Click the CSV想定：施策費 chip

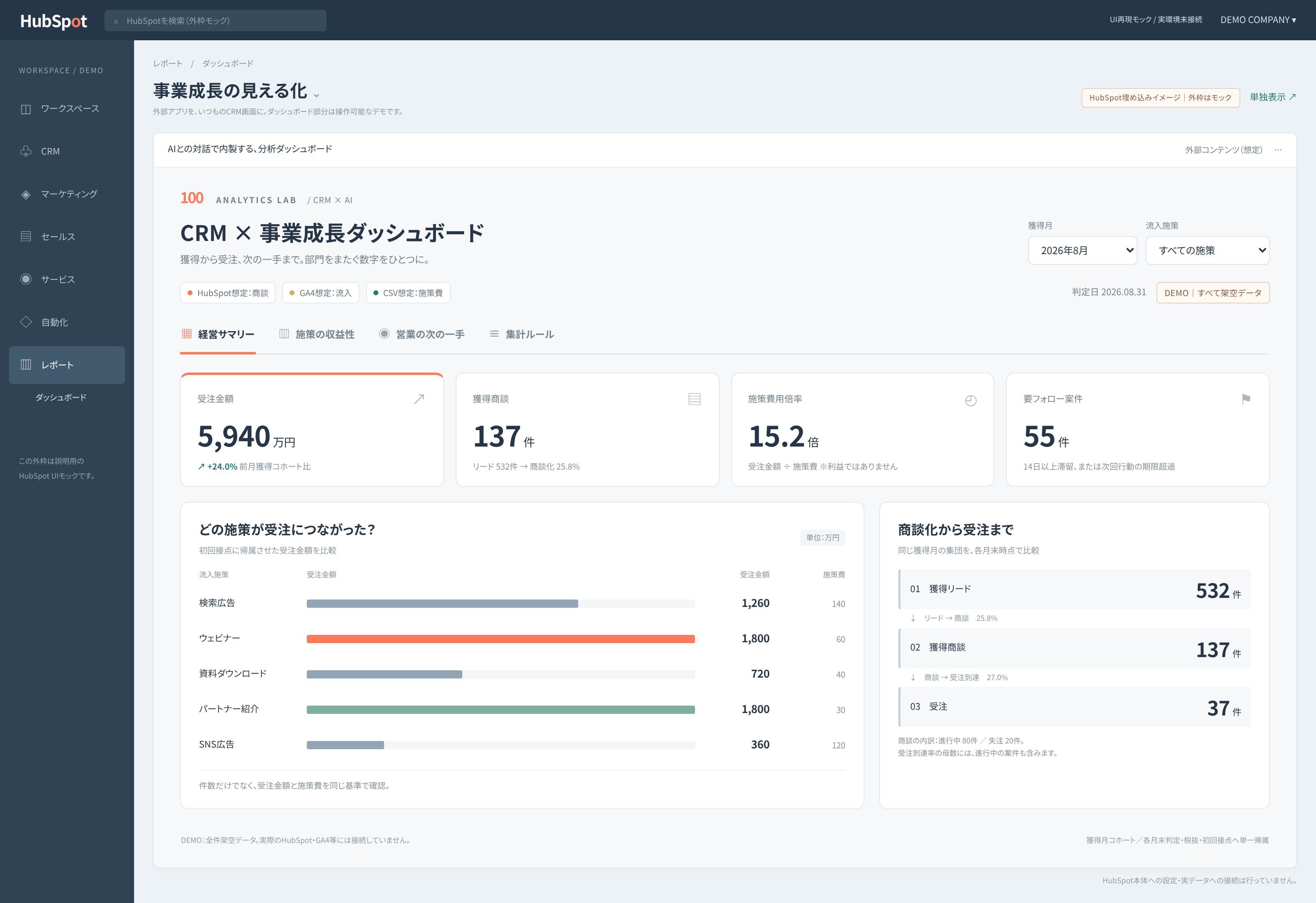(x=408, y=293)
